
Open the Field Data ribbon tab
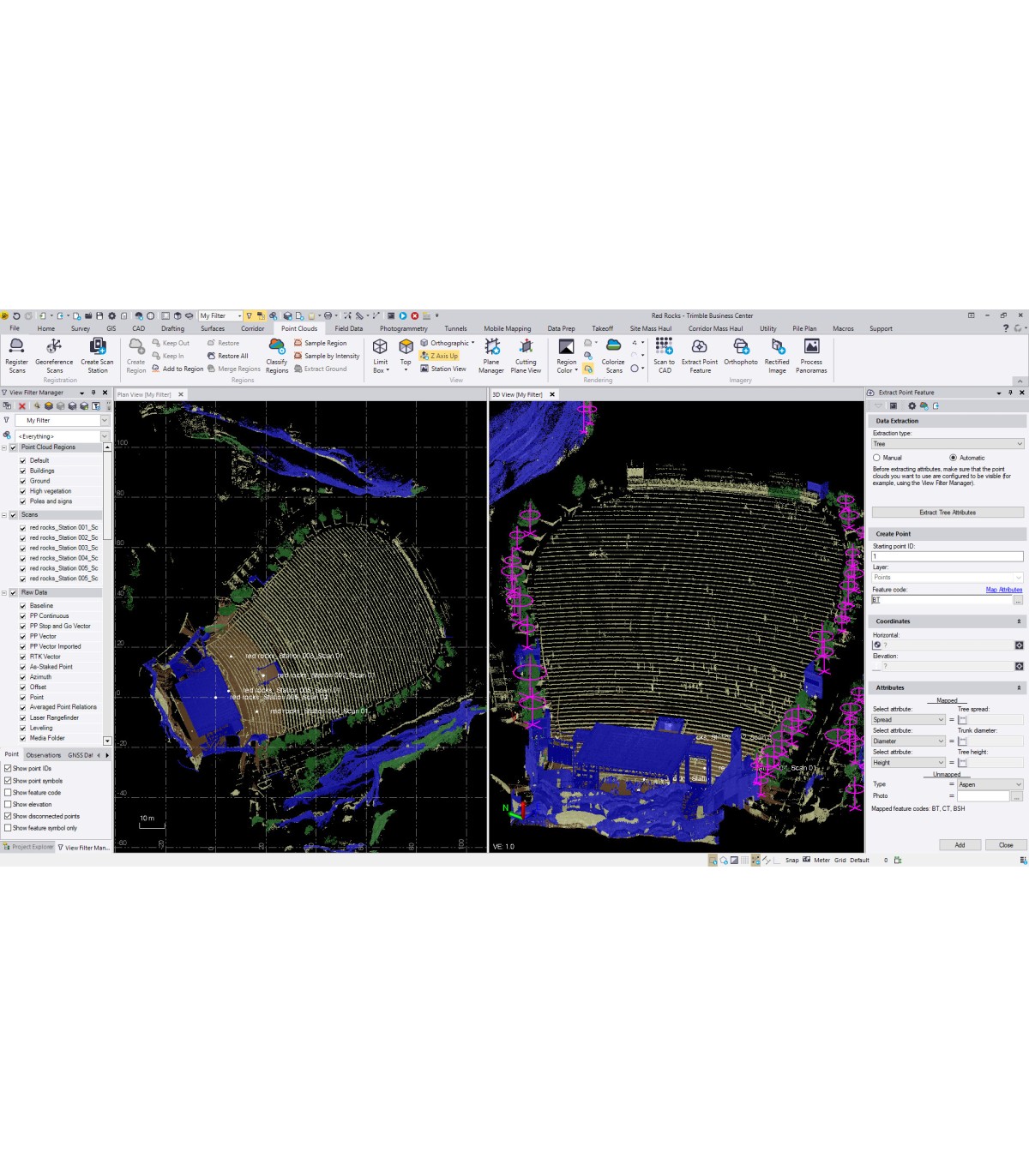348,328
